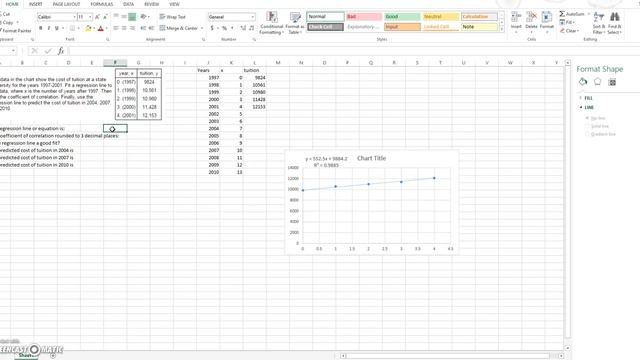Image resolution: width=640 pixels, height=360 pixels.
Task: Select the highlighted Middle Align icon
Action: coord(132,17)
